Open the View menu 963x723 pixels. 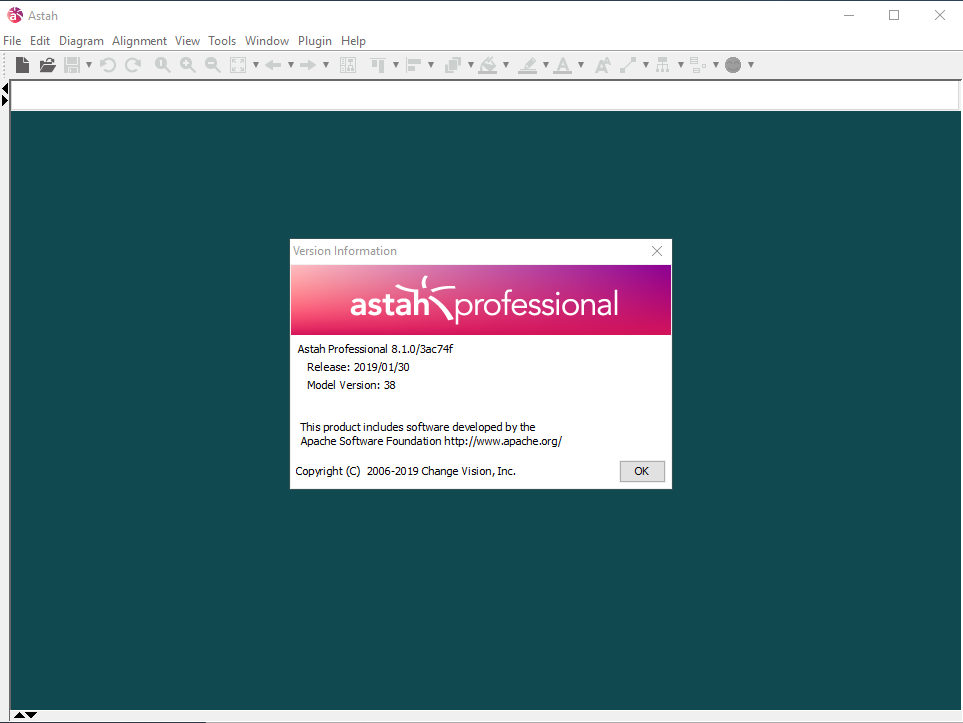coord(187,41)
